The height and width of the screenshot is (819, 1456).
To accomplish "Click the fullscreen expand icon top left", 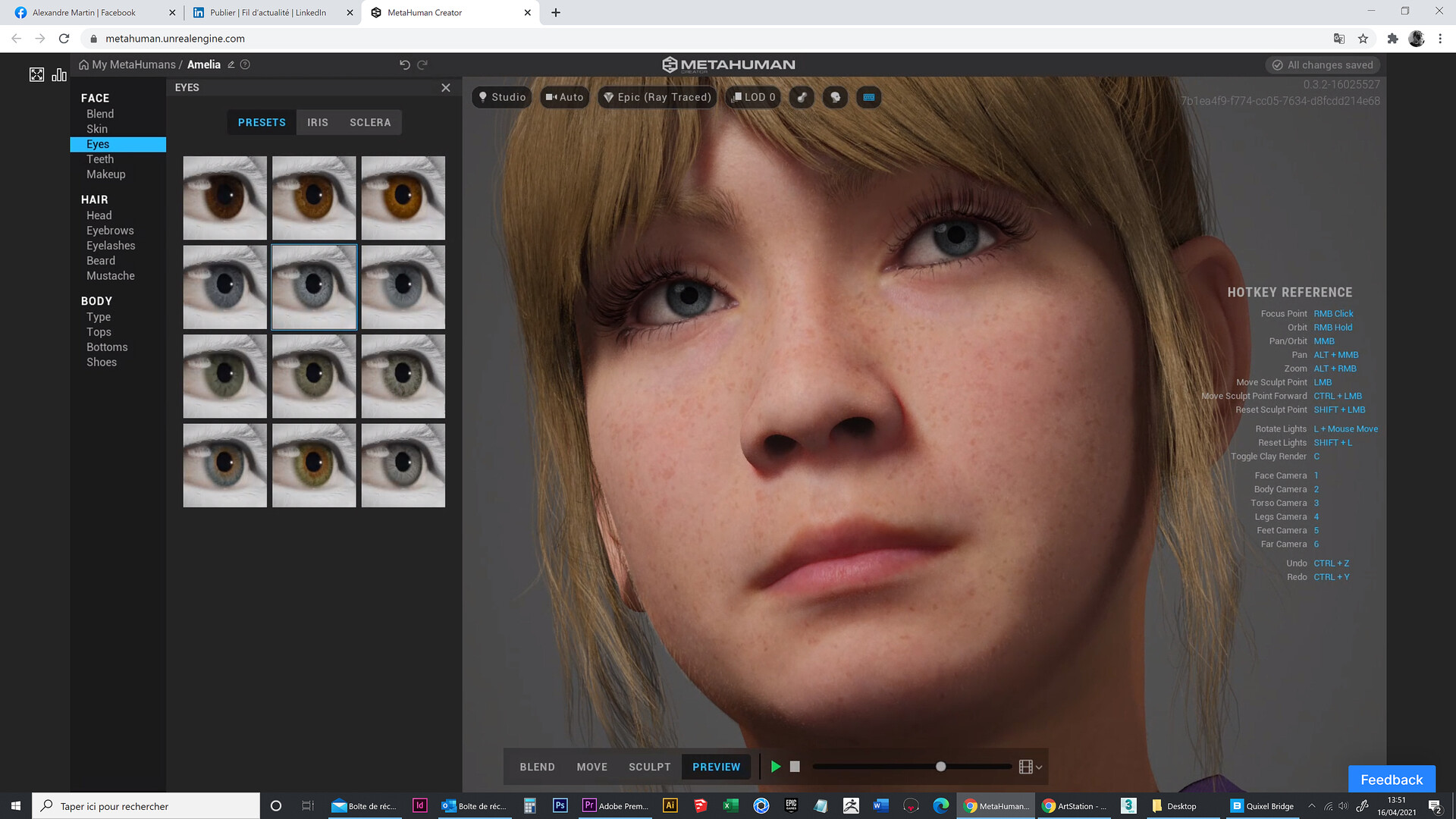I will 37,74.
